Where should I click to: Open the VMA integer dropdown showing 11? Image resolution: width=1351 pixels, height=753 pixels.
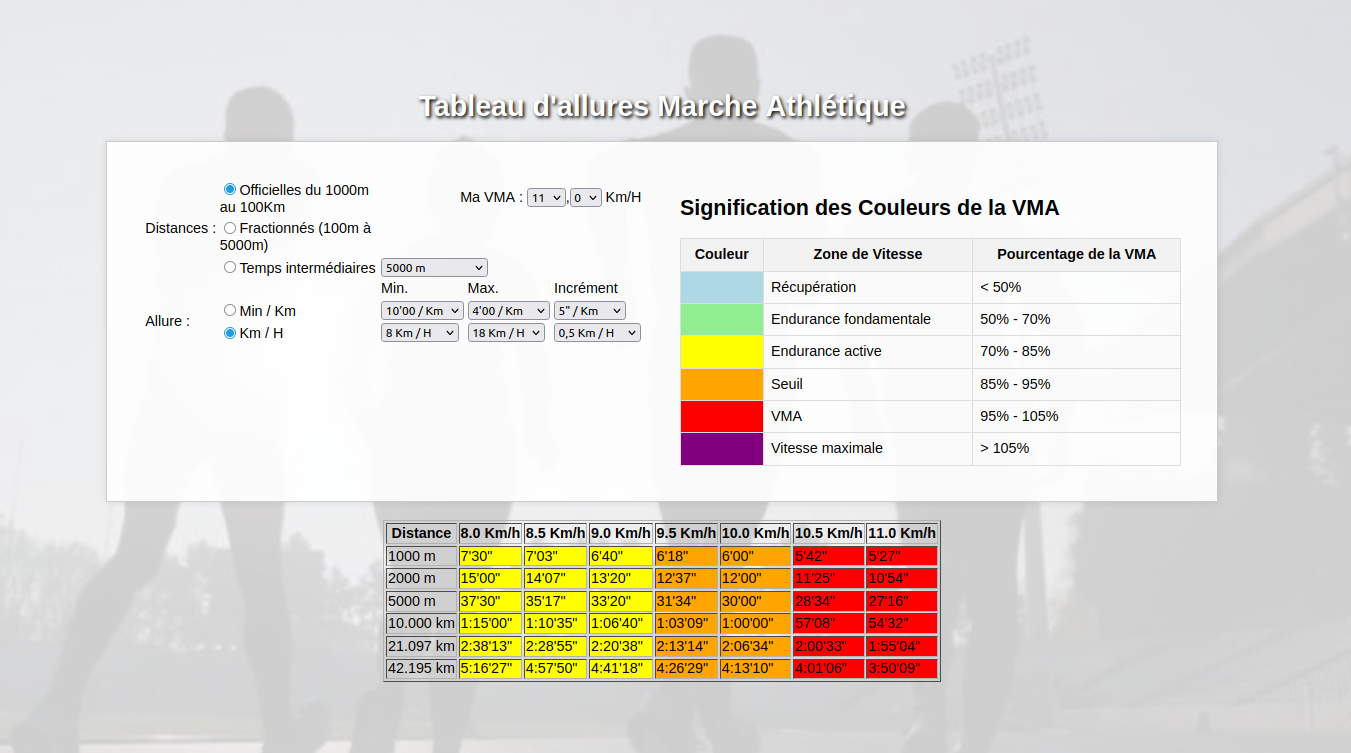(546, 198)
